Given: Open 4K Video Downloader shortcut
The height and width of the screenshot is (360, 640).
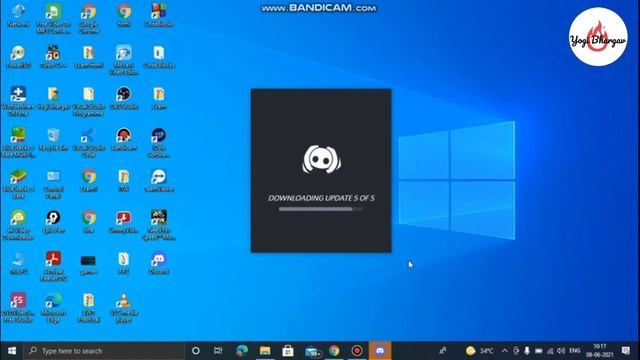Looking at the screenshot, I should coord(18,224).
